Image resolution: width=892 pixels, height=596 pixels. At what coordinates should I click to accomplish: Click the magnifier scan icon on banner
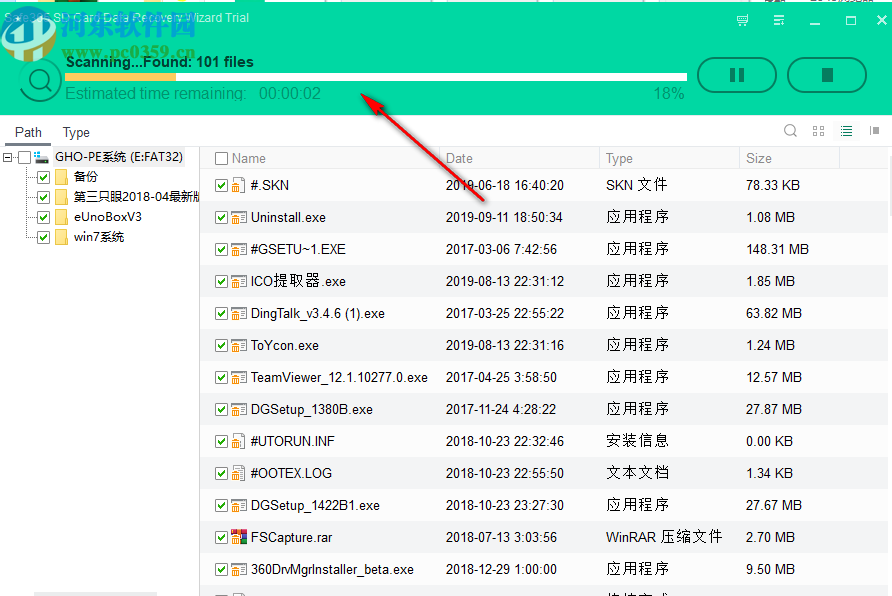tap(40, 81)
